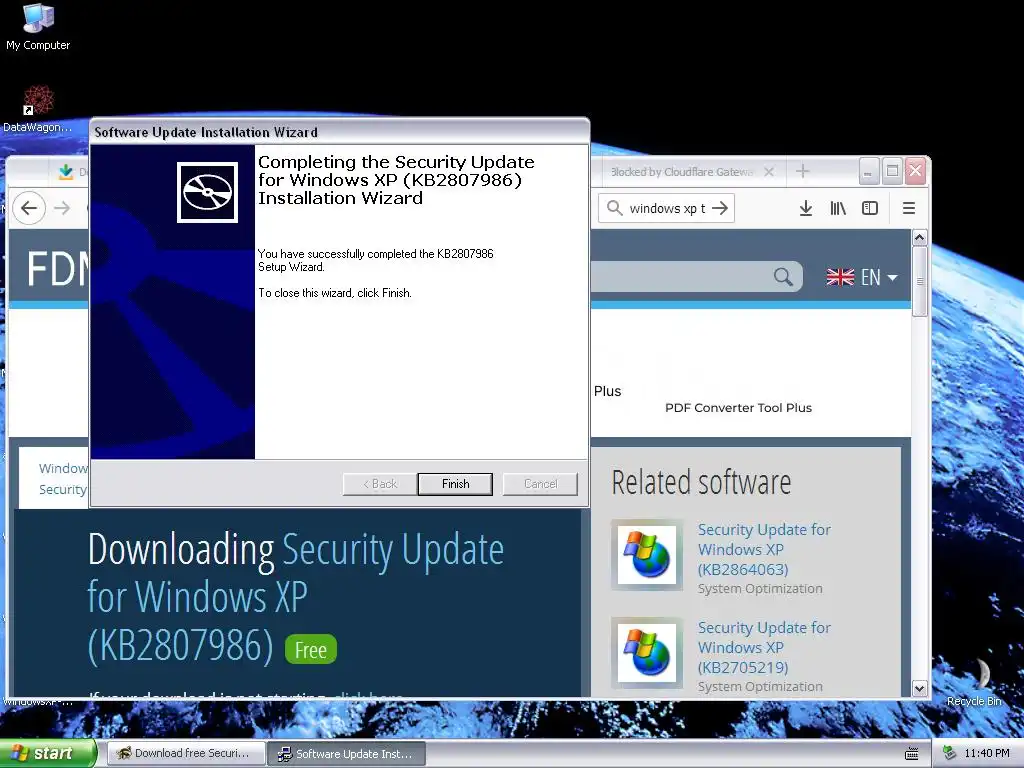Click the 11:40 PM taskbar clock
The width and height of the screenshot is (1024, 768).
click(x=986, y=754)
